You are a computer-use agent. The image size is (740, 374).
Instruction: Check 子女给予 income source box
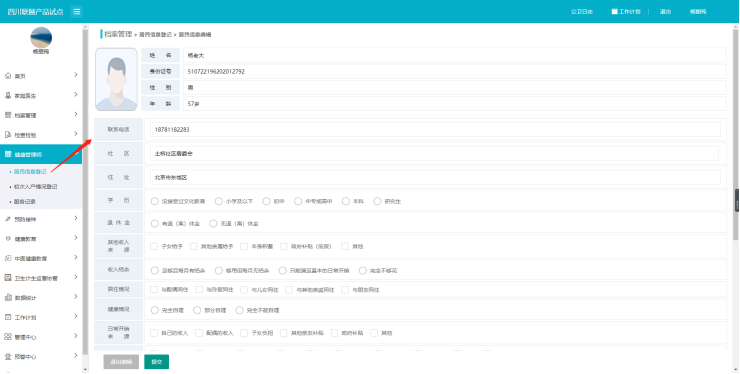154,246
